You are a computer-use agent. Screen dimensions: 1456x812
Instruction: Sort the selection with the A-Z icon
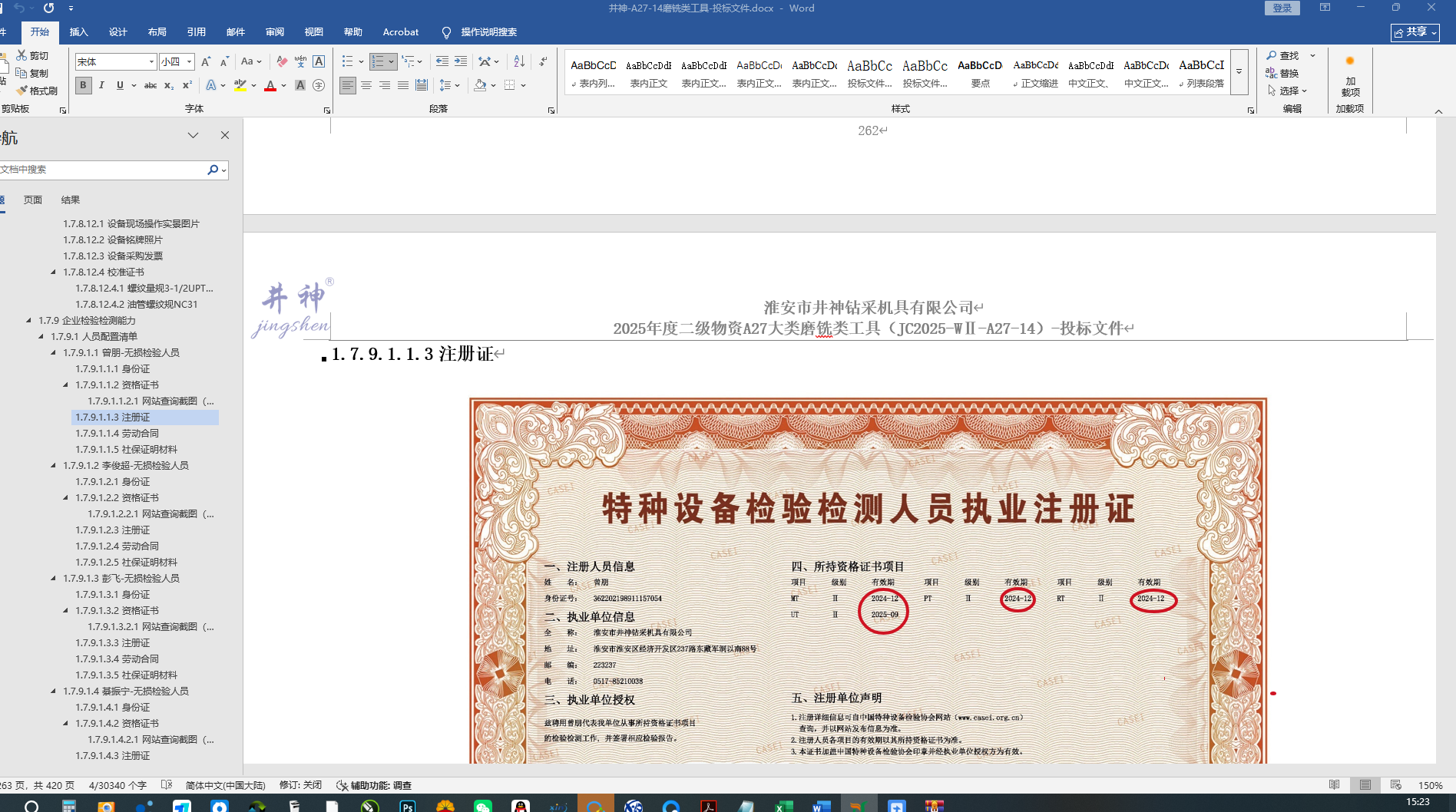pos(519,61)
